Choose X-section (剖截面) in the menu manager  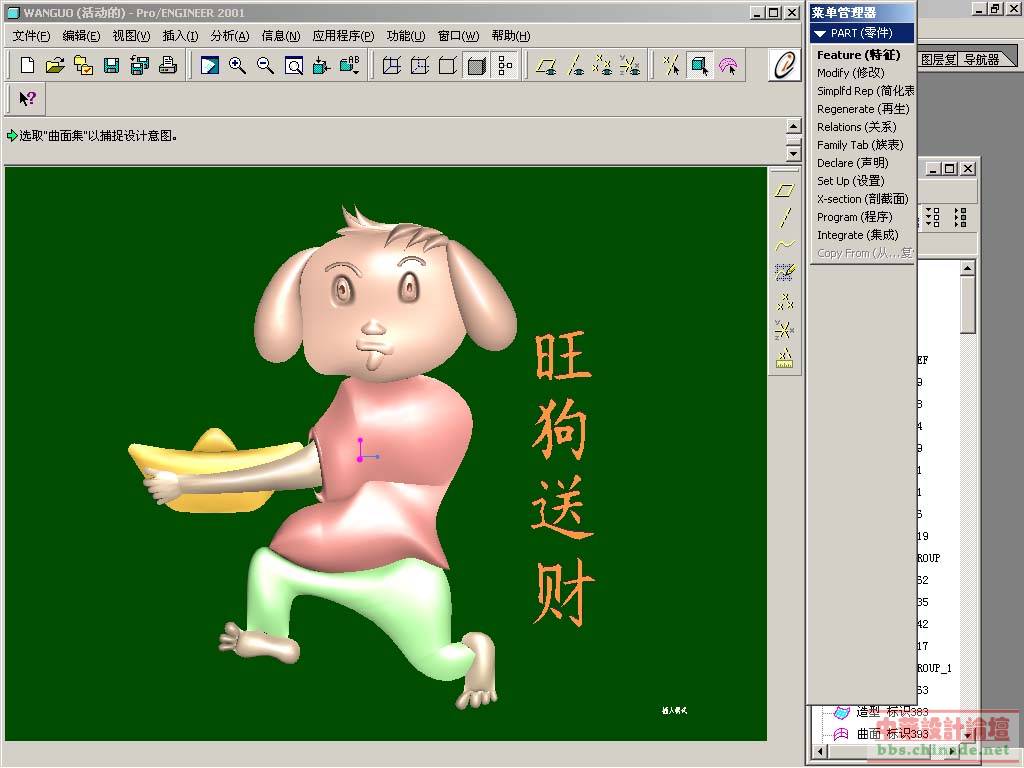click(862, 199)
